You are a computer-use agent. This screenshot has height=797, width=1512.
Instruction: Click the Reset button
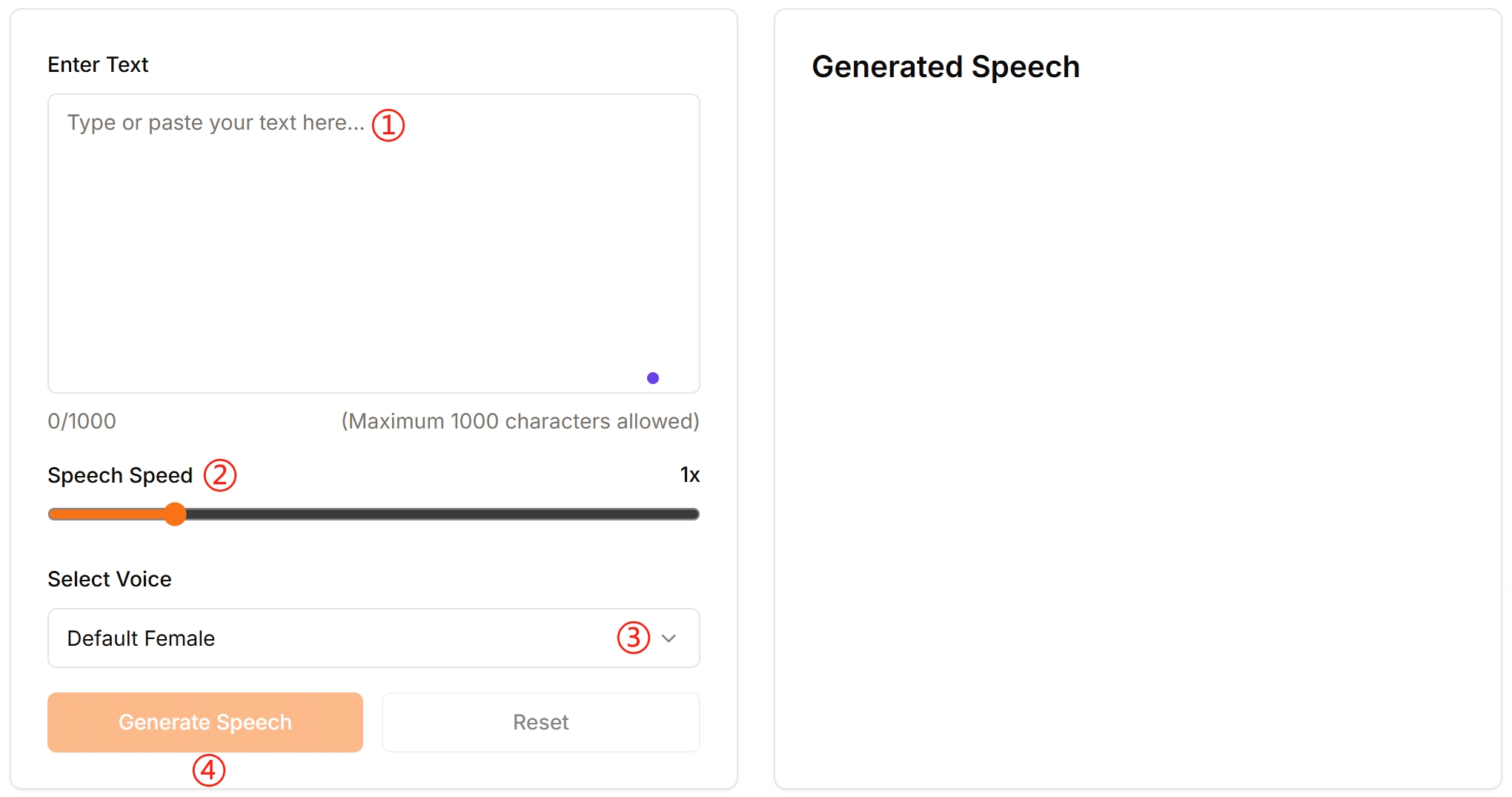click(x=540, y=722)
